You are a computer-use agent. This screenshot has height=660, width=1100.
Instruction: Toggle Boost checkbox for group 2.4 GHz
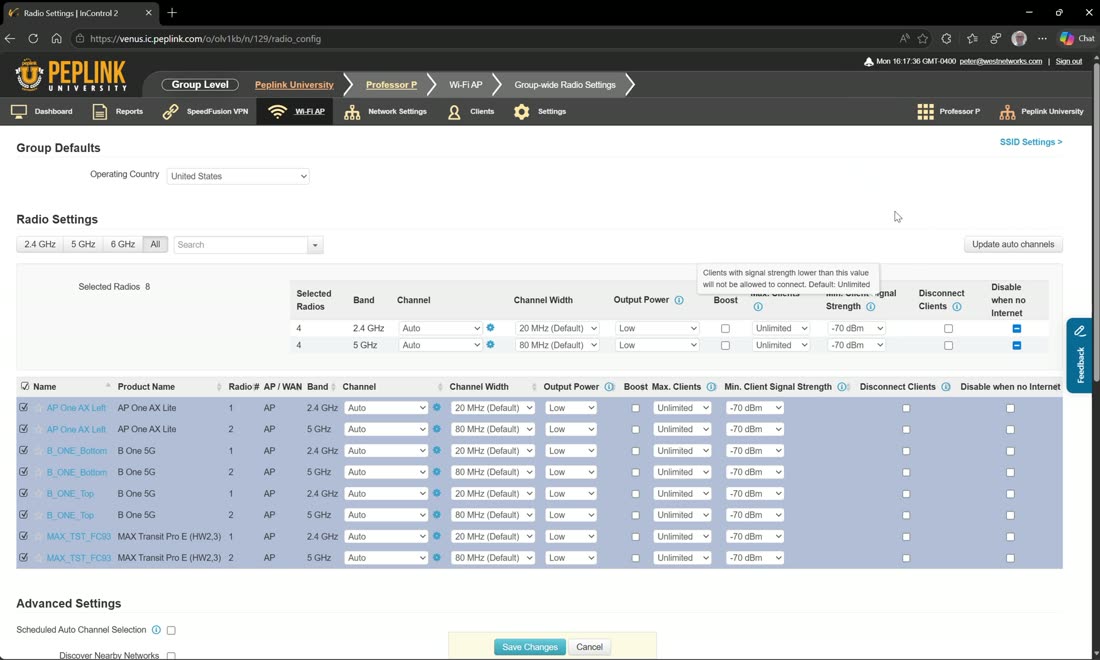(725, 328)
